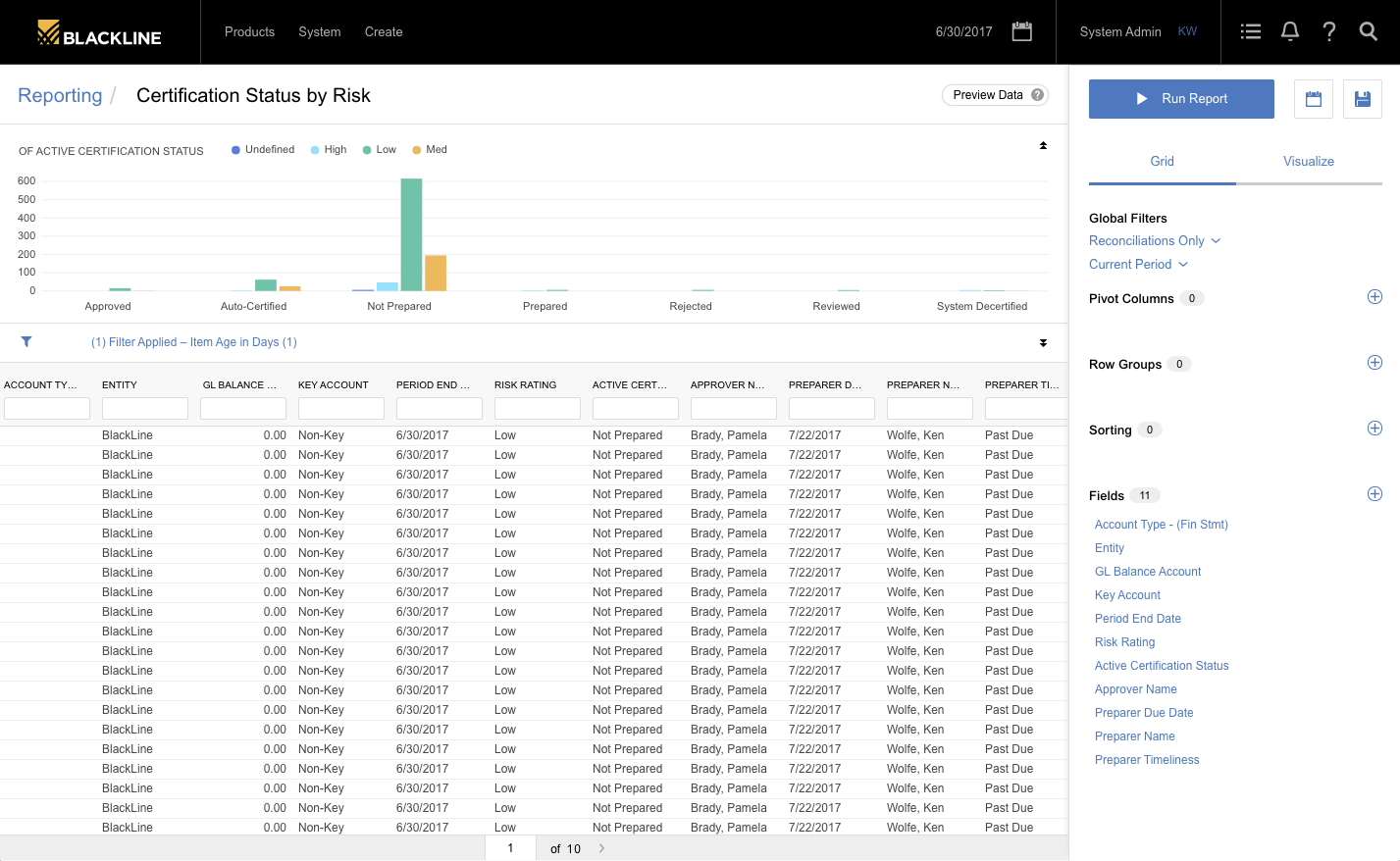
Task: Open the Products menu
Action: pyautogui.click(x=249, y=32)
